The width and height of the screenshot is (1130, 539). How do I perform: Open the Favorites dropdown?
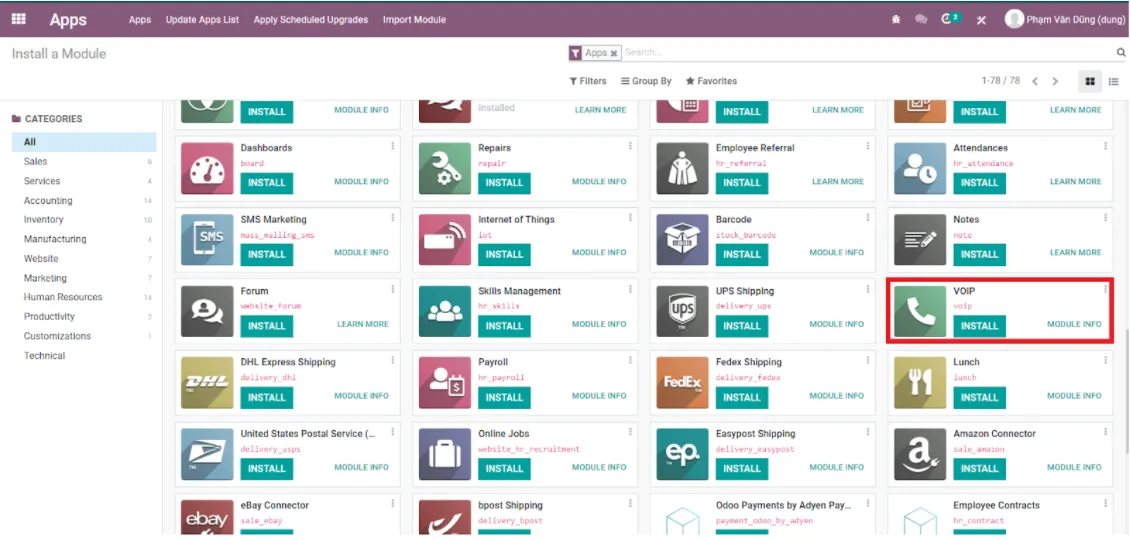711,81
